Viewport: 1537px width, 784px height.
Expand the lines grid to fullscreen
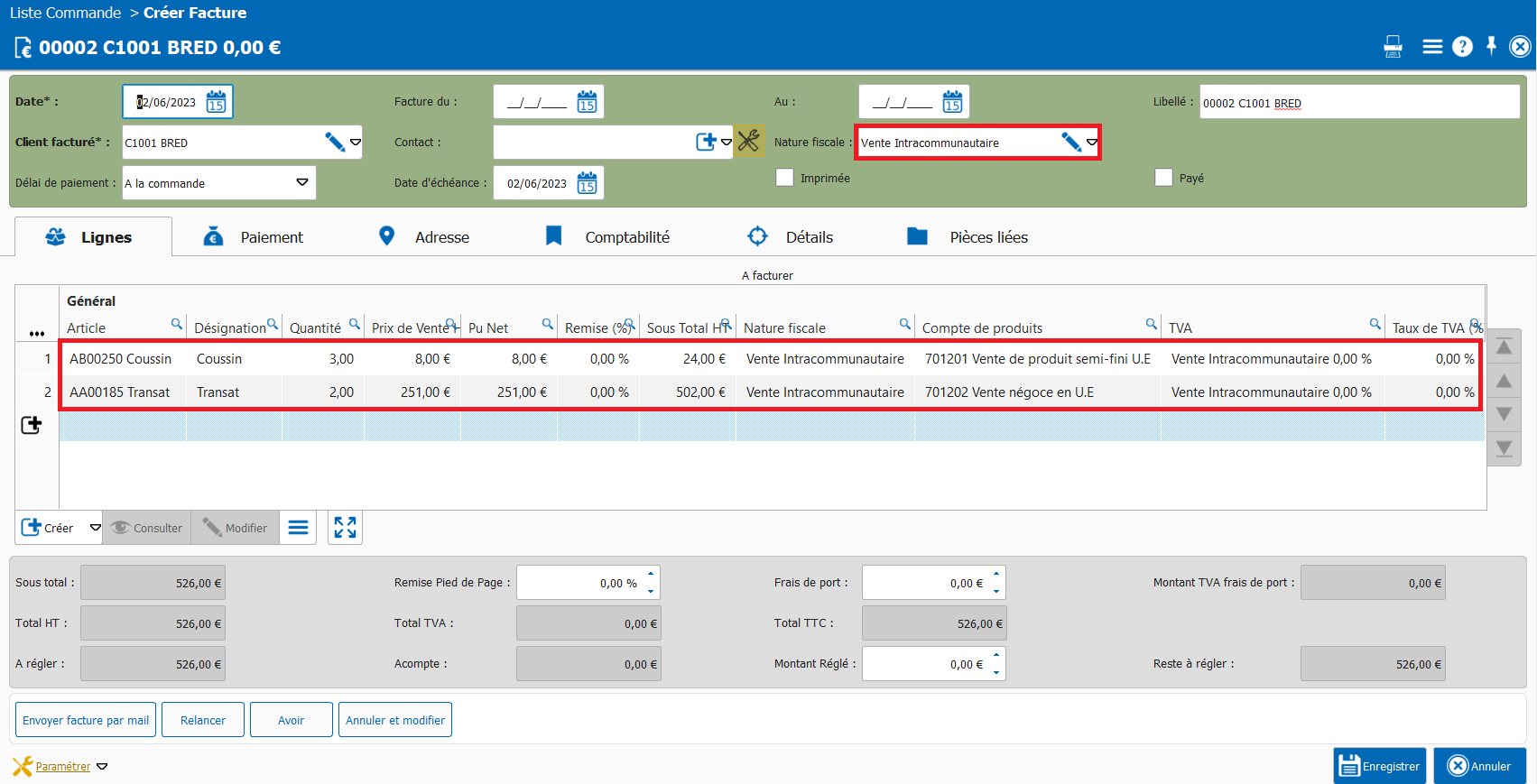coord(345,528)
